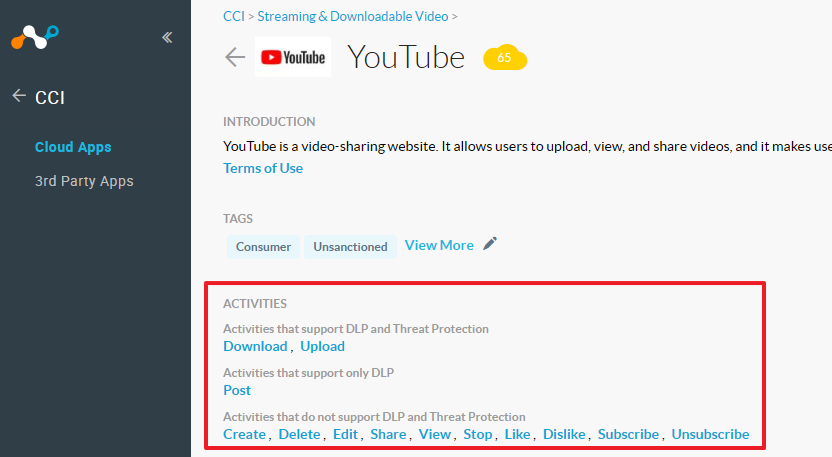This screenshot has height=457, width=832.
Task: Go back using the CCI sidebar arrow
Action: tap(19, 96)
